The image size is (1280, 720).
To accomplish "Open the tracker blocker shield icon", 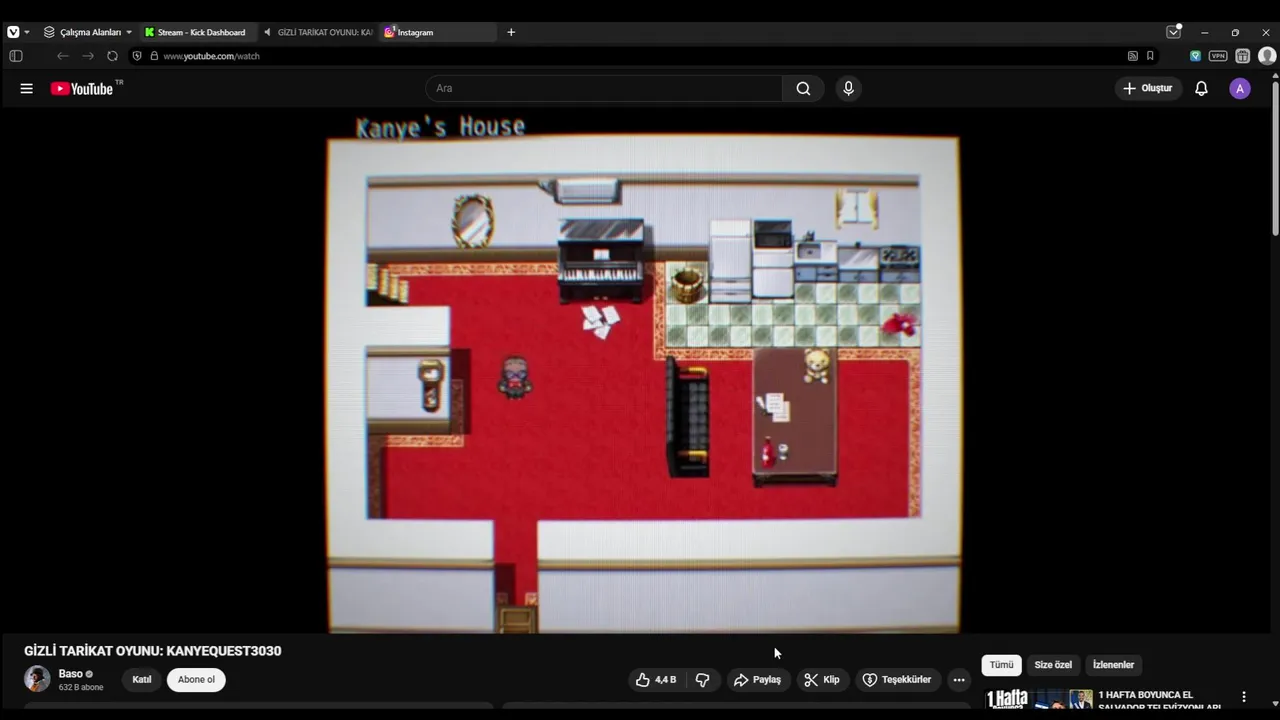I will [x=137, y=56].
